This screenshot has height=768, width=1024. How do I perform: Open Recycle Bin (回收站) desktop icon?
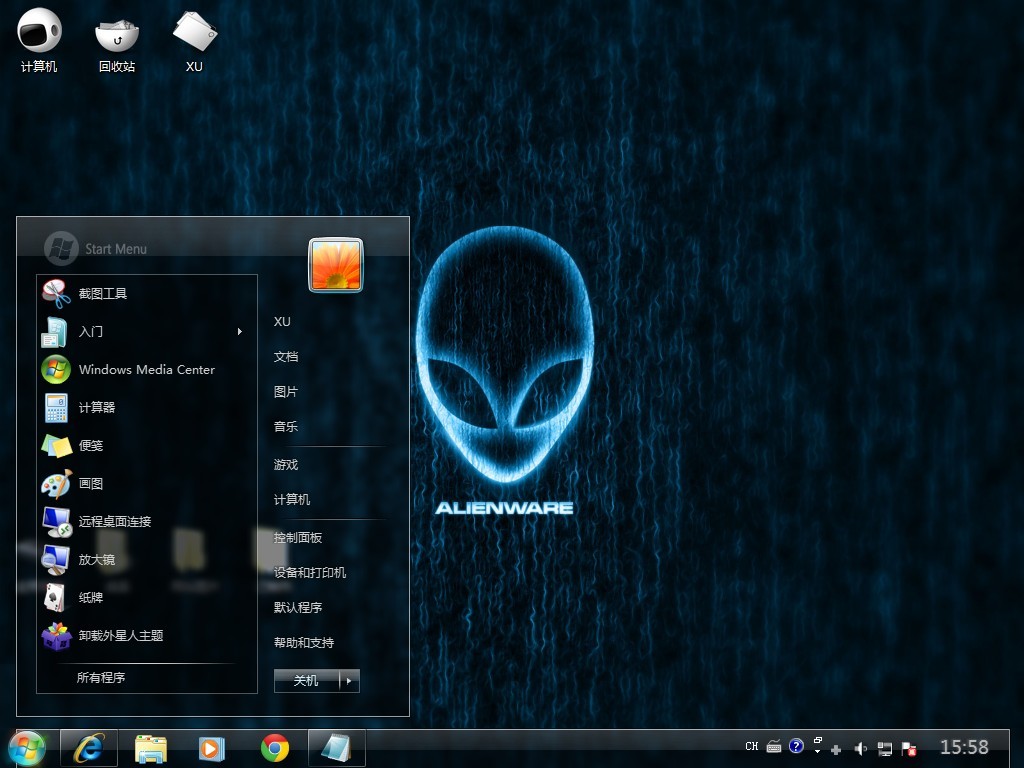coord(117,40)
